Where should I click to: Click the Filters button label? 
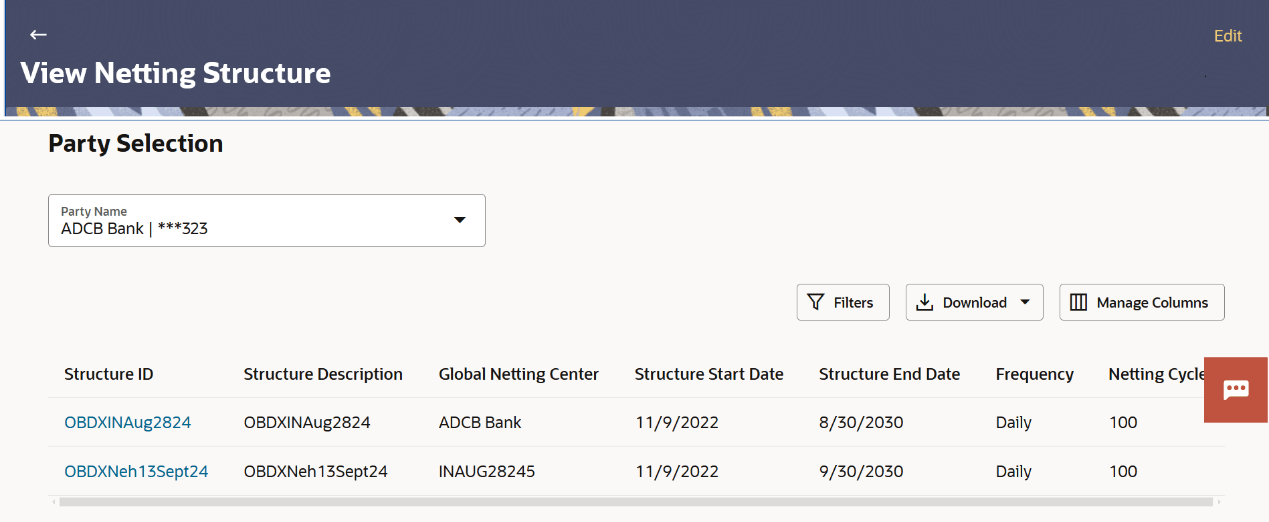pyautogui.click(x=853, y=302)
